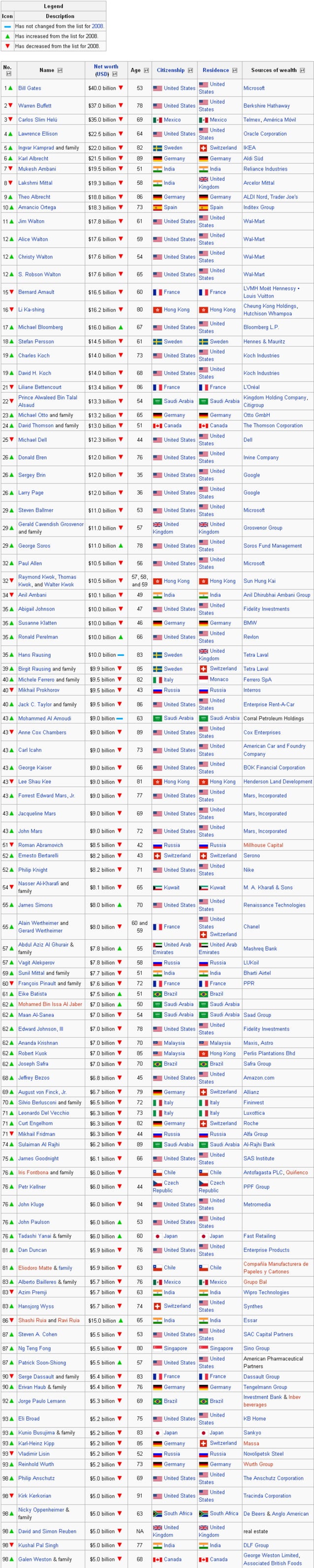Follow the red Quiñenco link

(x=297, y=1172)
